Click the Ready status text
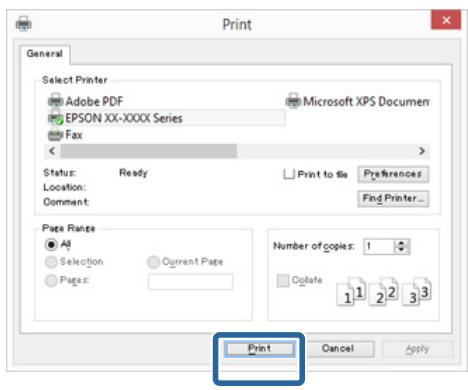 click(133, 173)
